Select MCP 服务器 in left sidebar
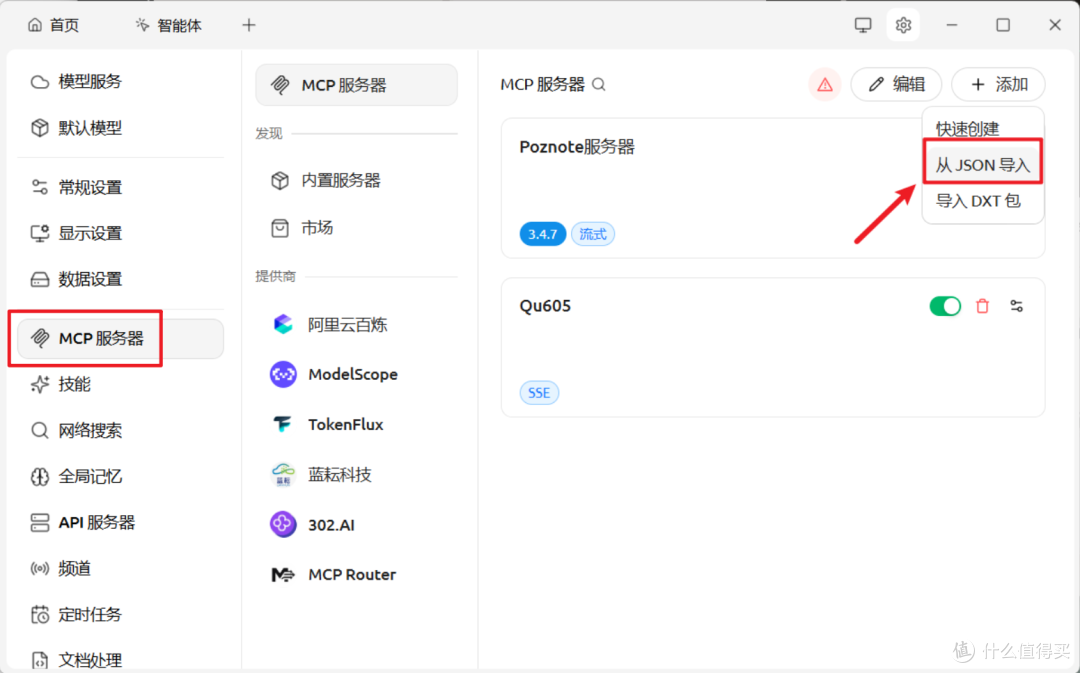 121,338
